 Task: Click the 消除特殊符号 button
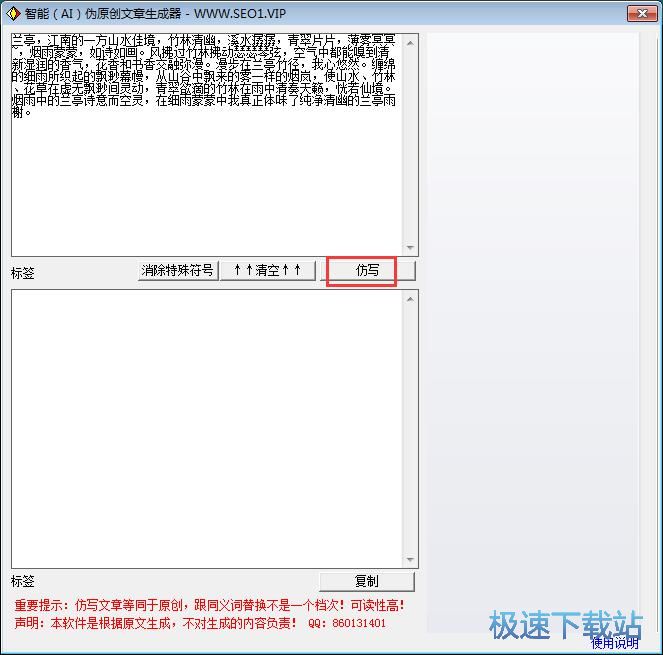178,271
